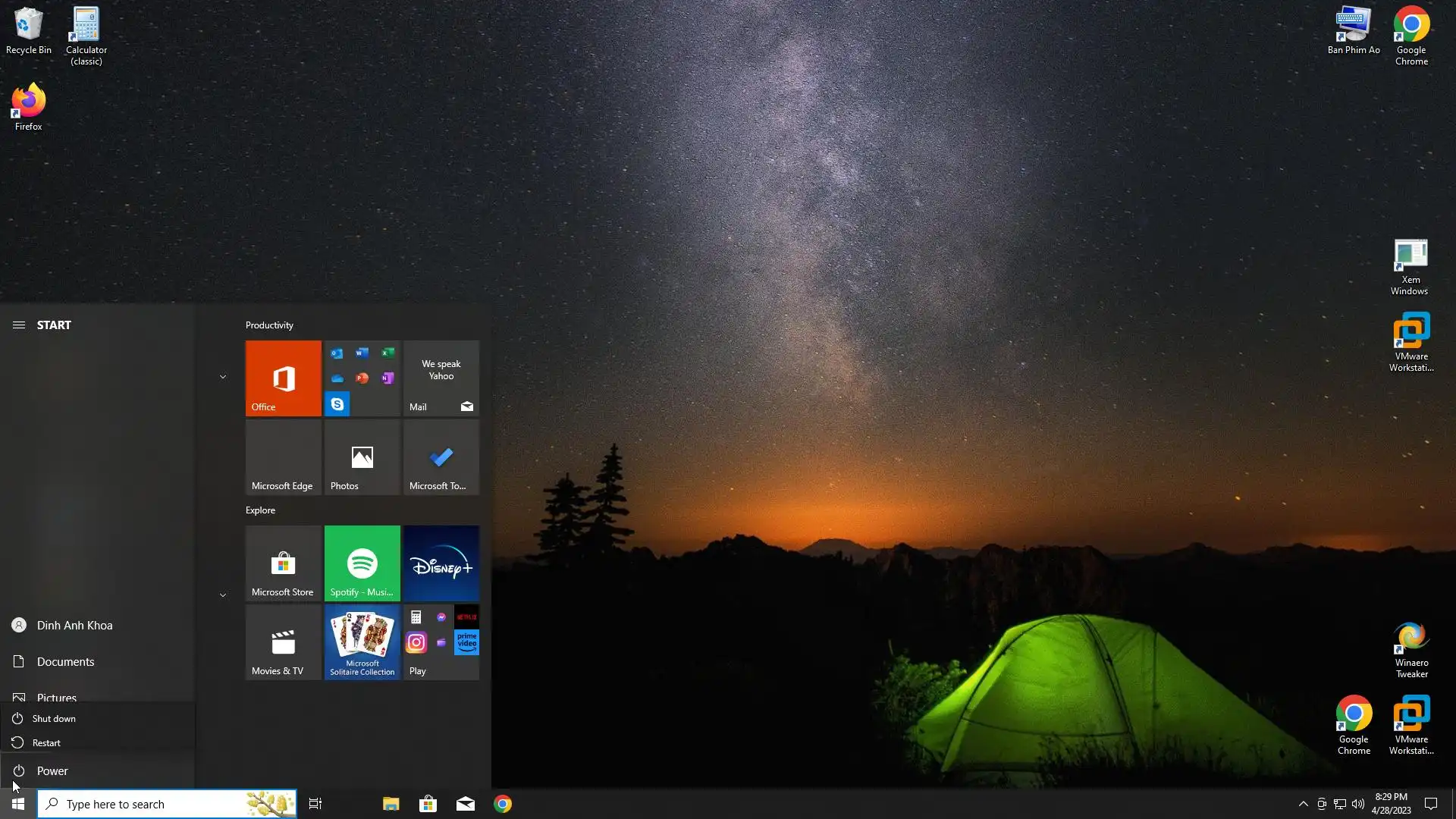This screenshot has height=819, width=1456.
Task: Open Documents from the Start sidebar
Action: click(x=65, y=661)
